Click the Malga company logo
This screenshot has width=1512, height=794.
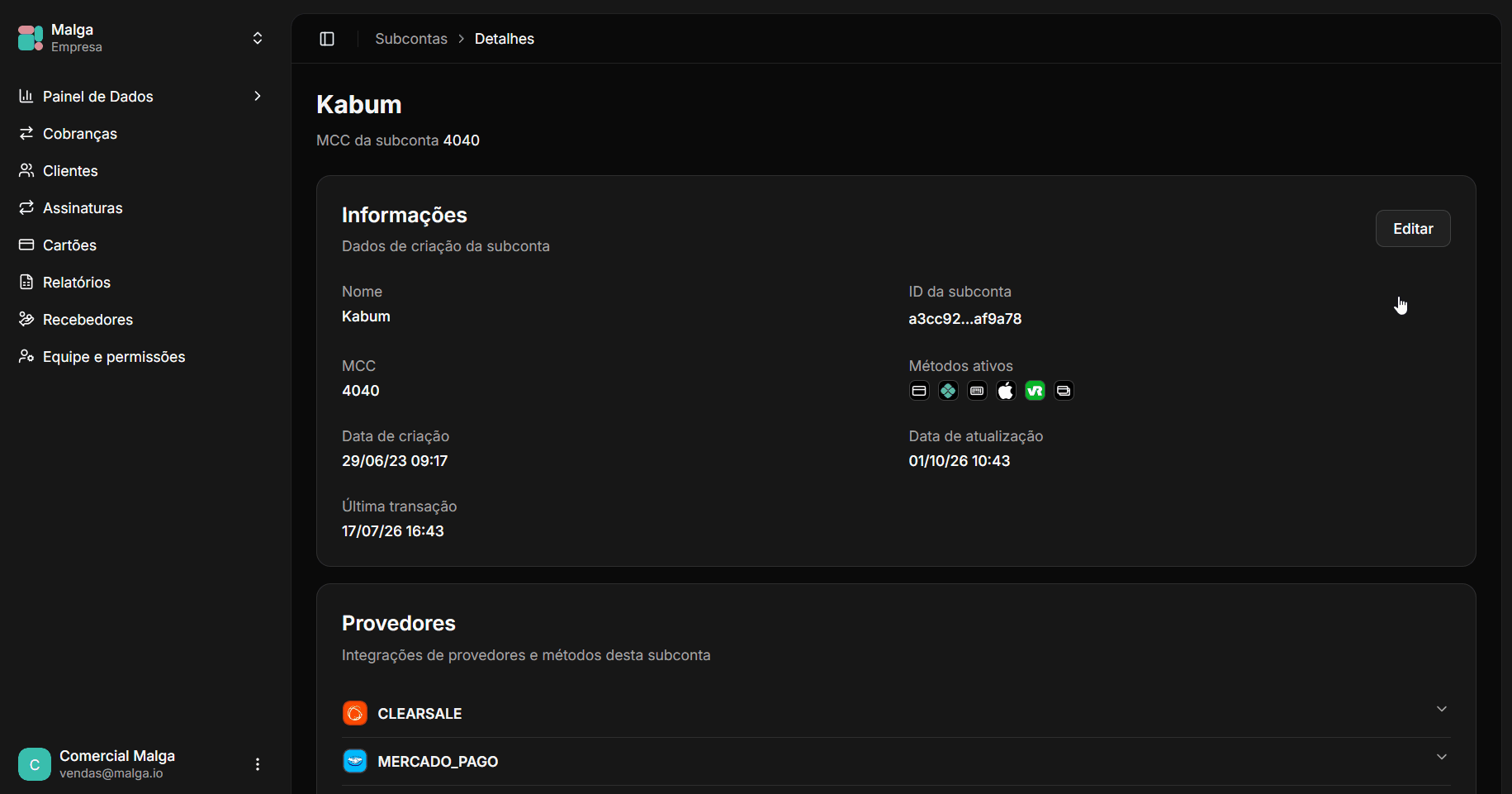(x=31, y=38)
